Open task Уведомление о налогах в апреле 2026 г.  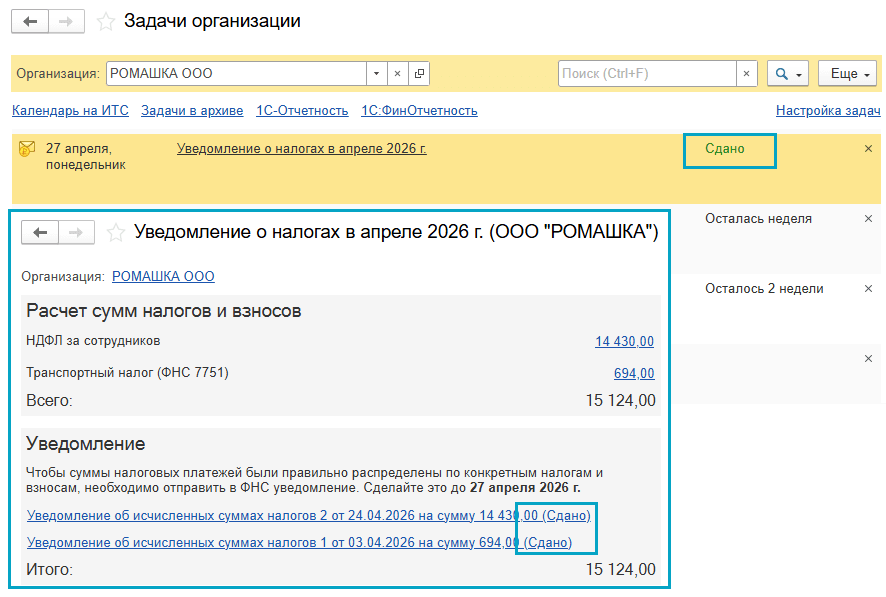pos(301,149)
